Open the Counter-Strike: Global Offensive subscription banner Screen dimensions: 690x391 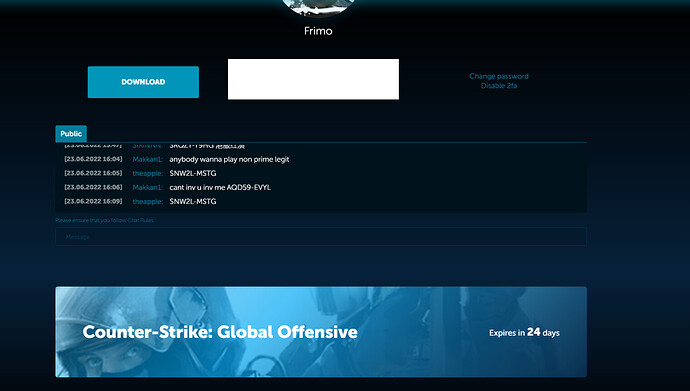click(321, 332)
